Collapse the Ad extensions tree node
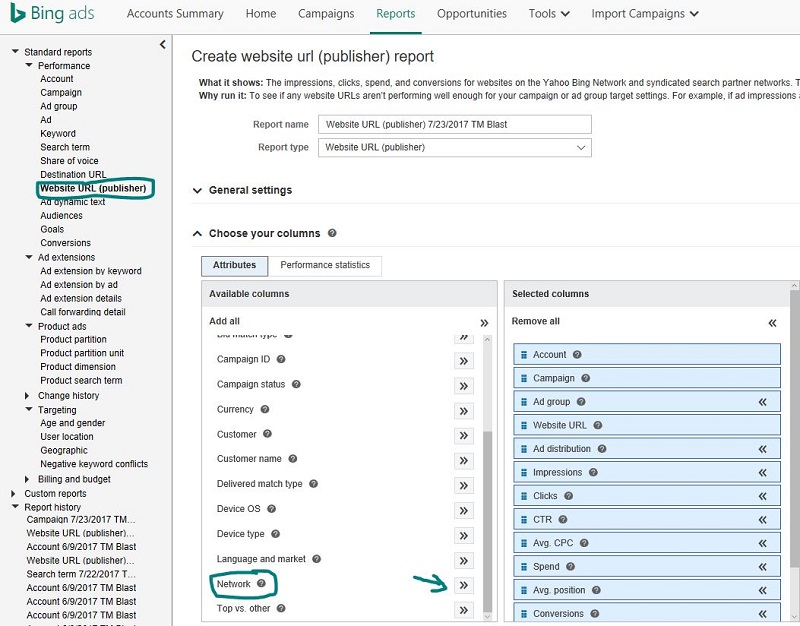 (29, 257)
